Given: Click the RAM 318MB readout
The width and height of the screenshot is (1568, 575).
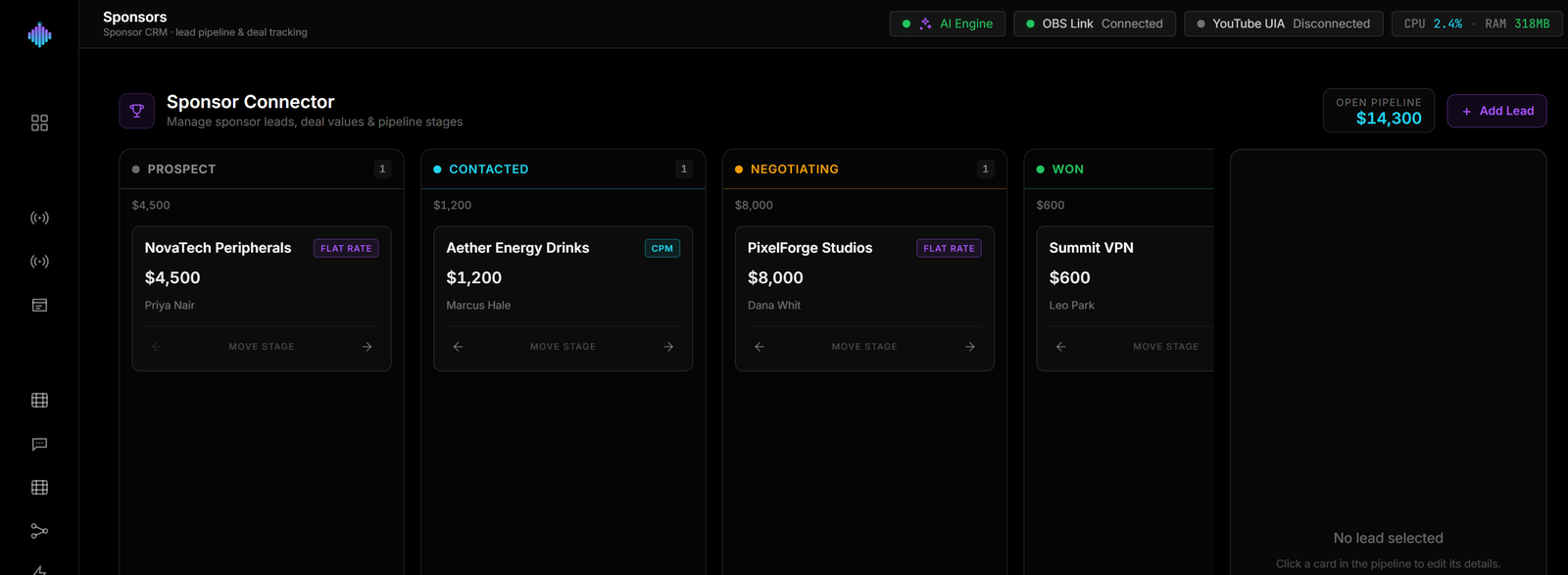Looking at the screenshot, I should click(x=1517, y=24).
